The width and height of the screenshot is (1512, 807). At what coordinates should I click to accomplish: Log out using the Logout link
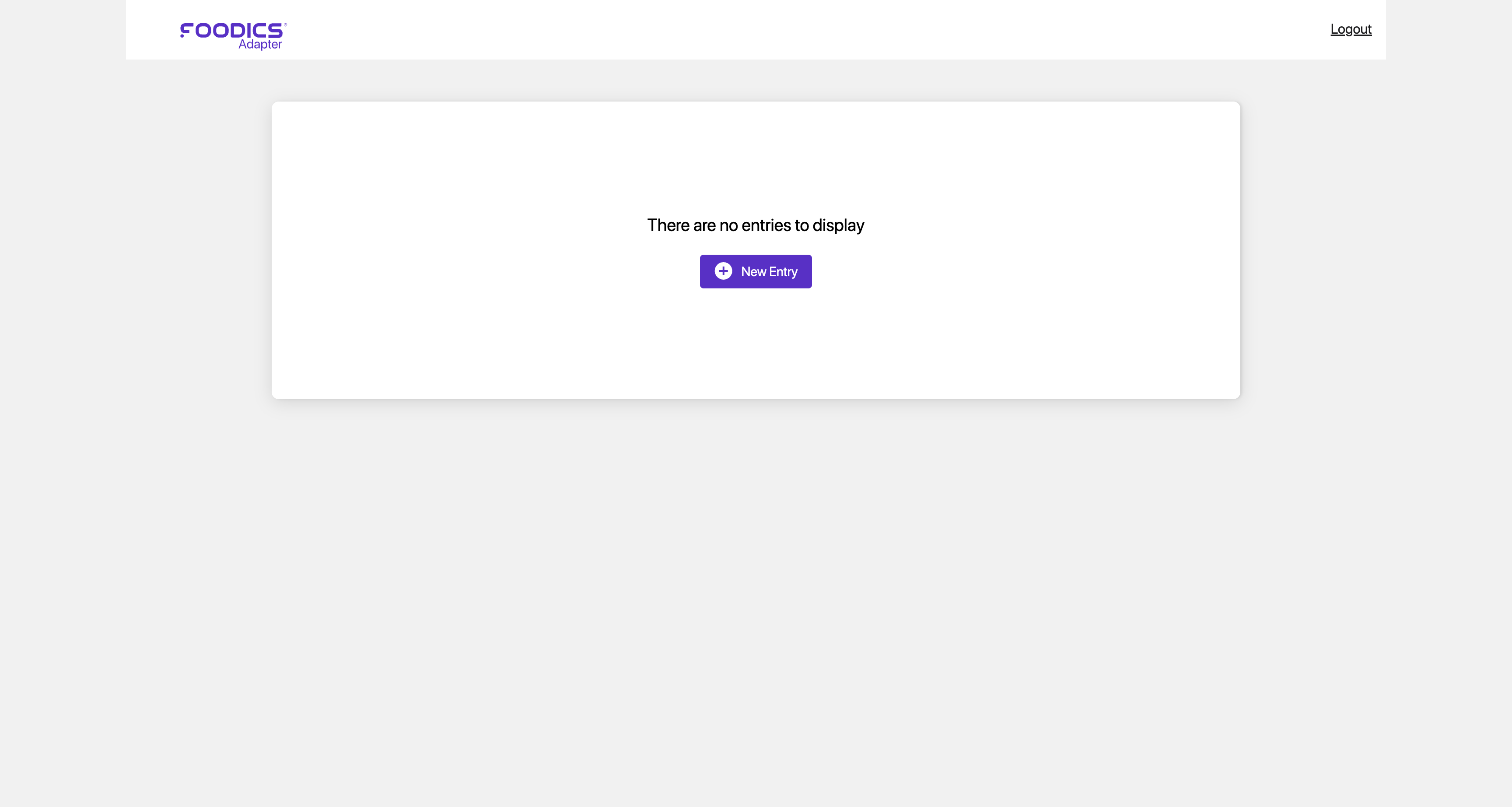1351,29
